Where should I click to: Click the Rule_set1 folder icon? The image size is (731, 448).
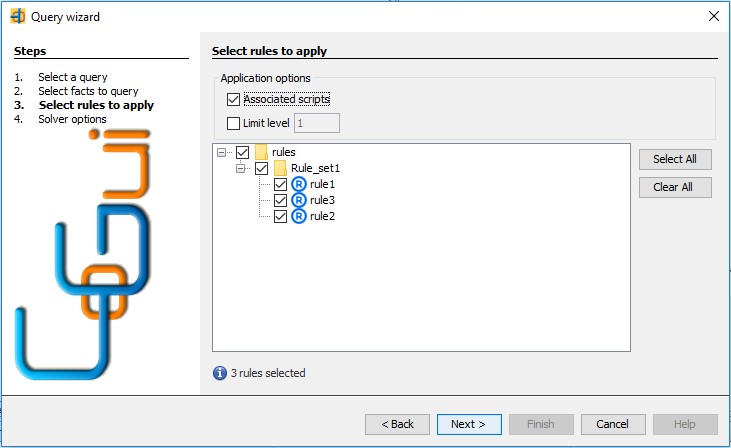[280, 168]
